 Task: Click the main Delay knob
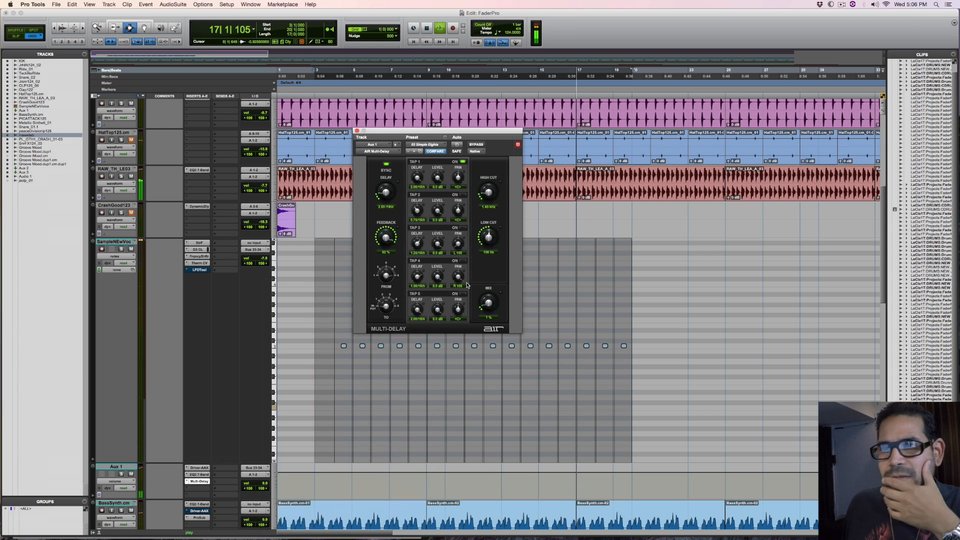386,192
